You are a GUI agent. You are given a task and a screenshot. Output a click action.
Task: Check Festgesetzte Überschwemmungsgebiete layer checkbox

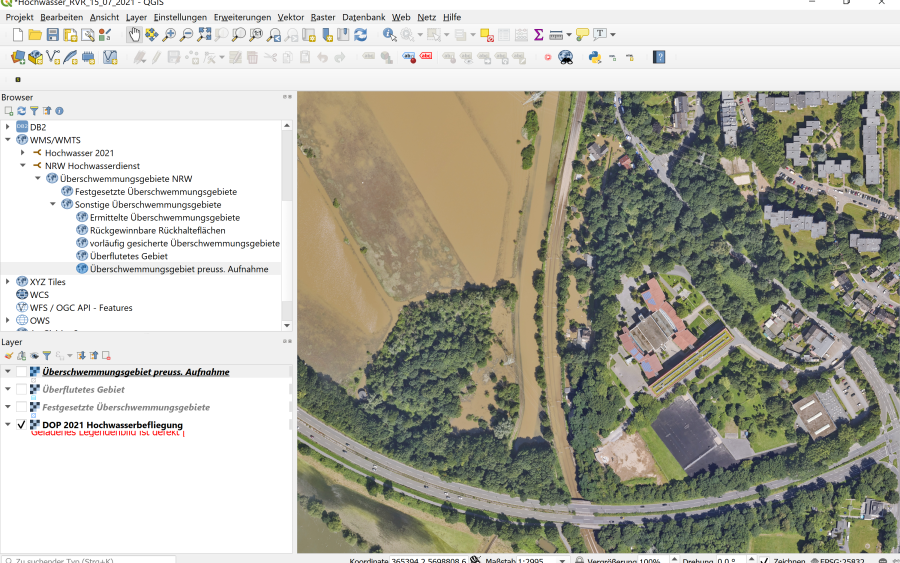21,407
